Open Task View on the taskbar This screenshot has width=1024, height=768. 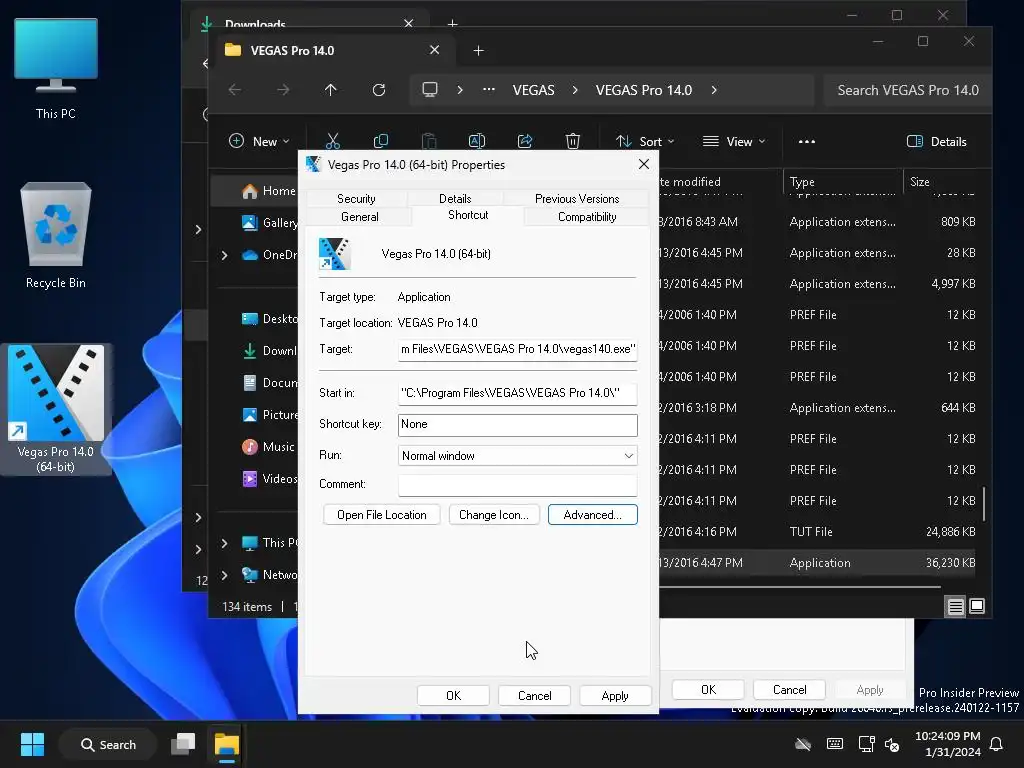(x=183, y=744)
